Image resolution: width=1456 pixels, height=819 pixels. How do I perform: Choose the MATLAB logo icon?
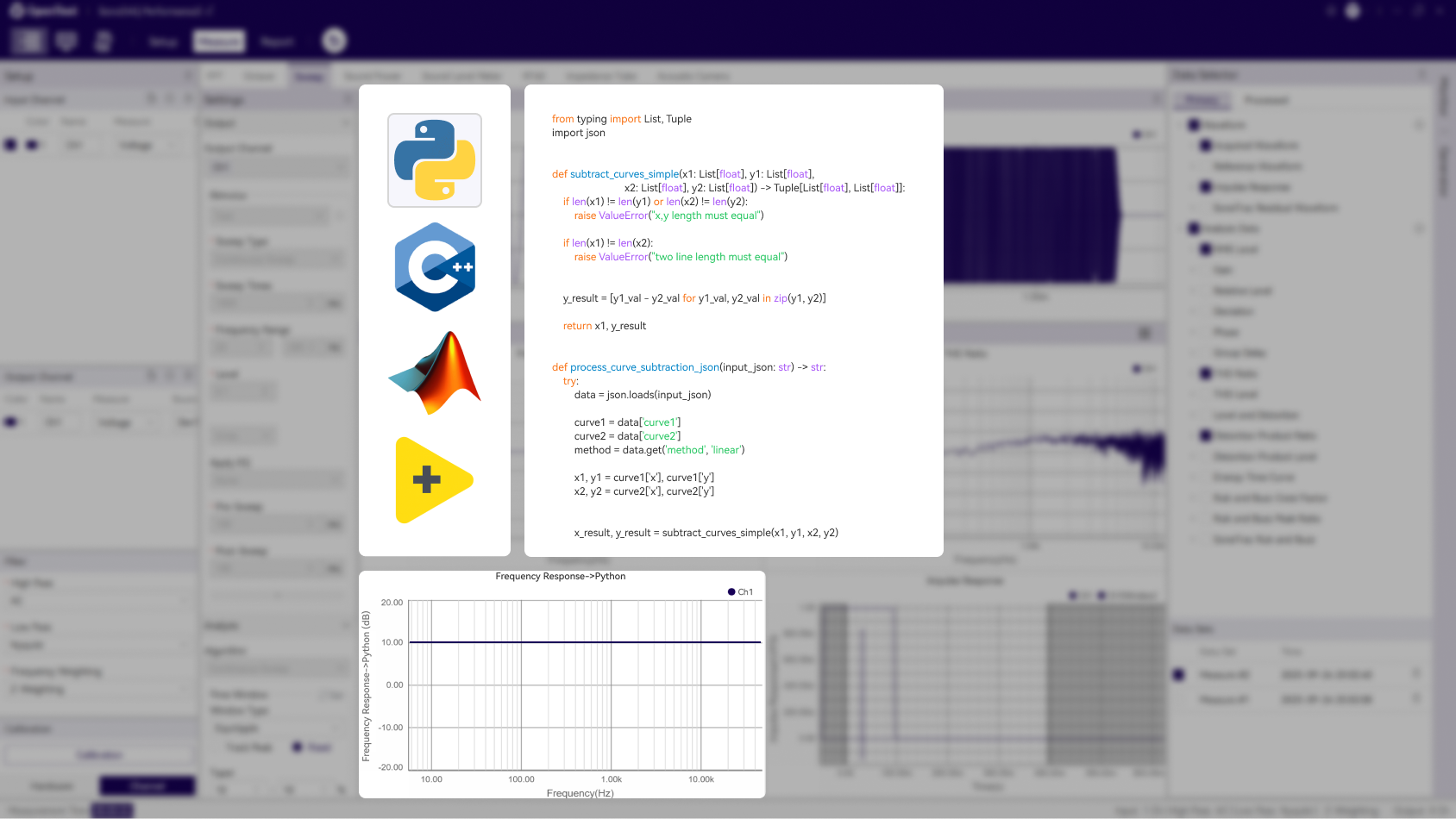(435, 373)
